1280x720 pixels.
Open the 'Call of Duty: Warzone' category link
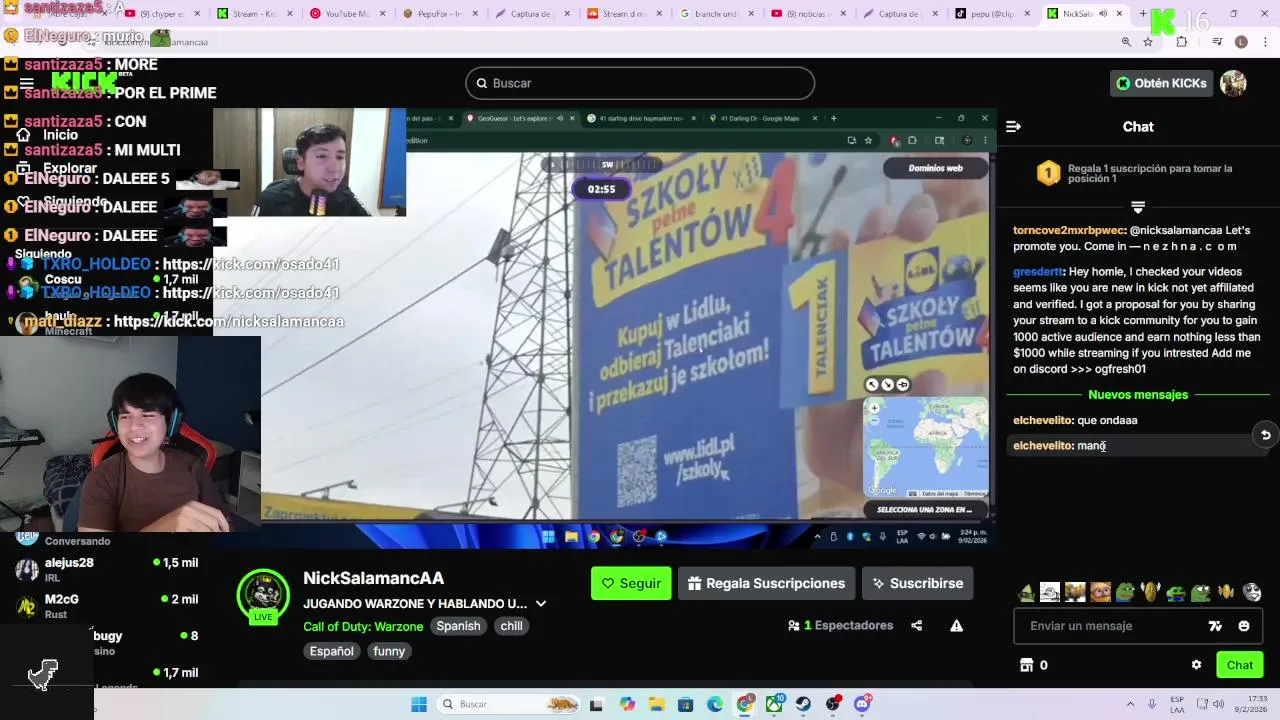pos(363,626)
